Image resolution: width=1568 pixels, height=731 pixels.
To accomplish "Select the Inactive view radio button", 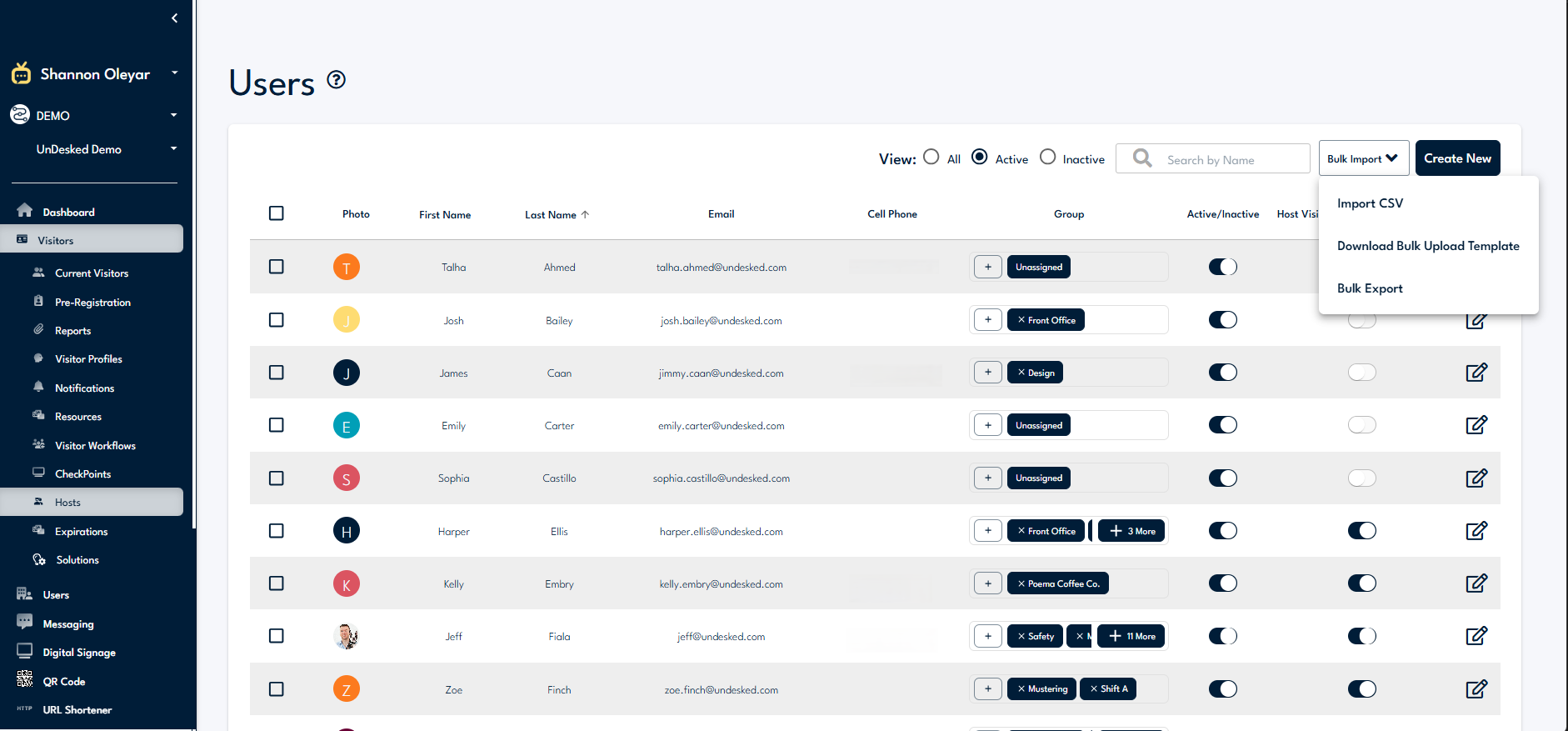I will (x=1047, y=157).
